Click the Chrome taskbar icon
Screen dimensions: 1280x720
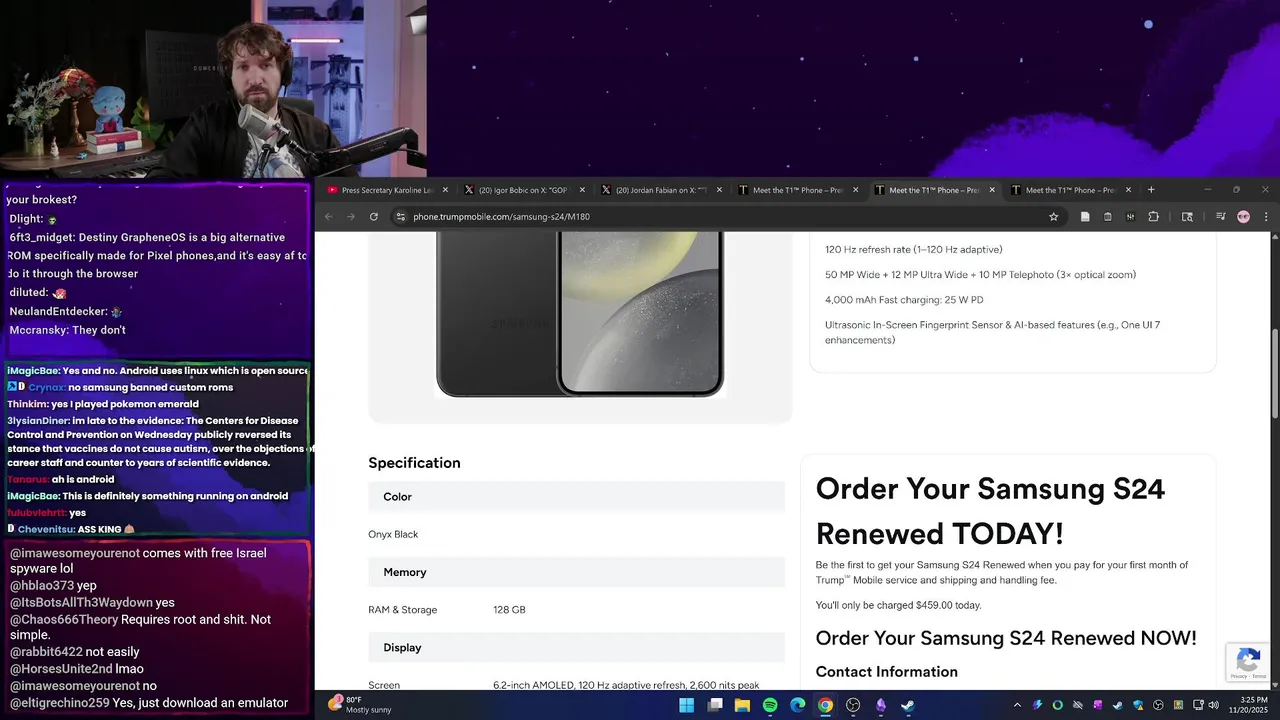(x=825, y=705)
